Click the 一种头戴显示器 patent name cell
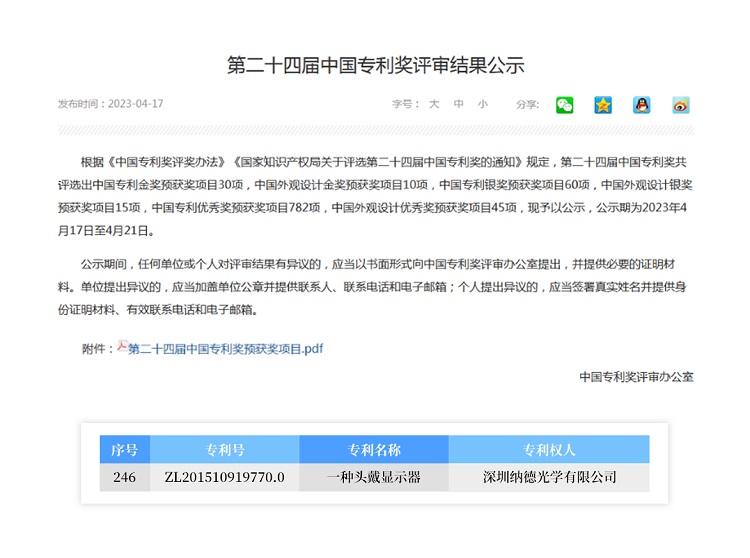Image resolution: width=750 pixels, height=558 pixels. coord(374,478)
